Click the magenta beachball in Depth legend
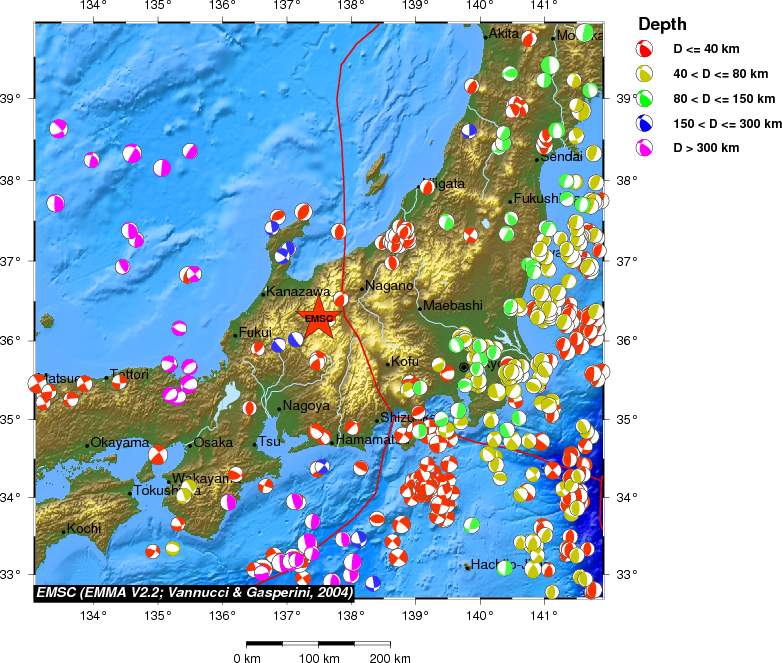The image size is (782, 663). tap(644, 148)
